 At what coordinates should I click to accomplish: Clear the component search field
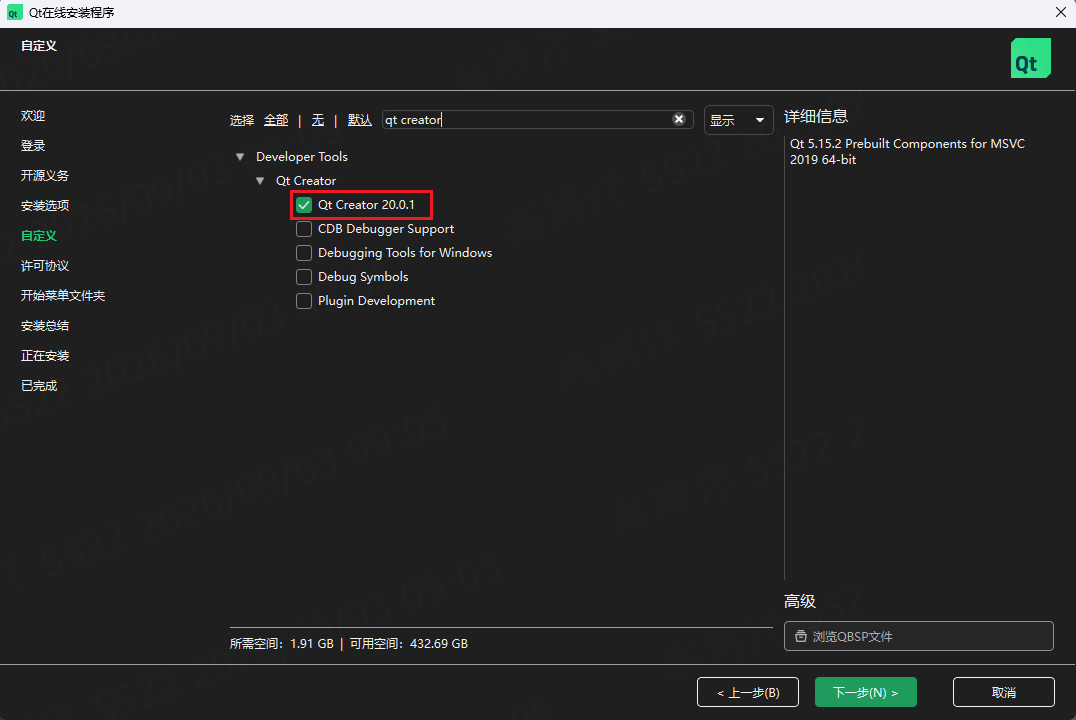[x=679, y=119]
